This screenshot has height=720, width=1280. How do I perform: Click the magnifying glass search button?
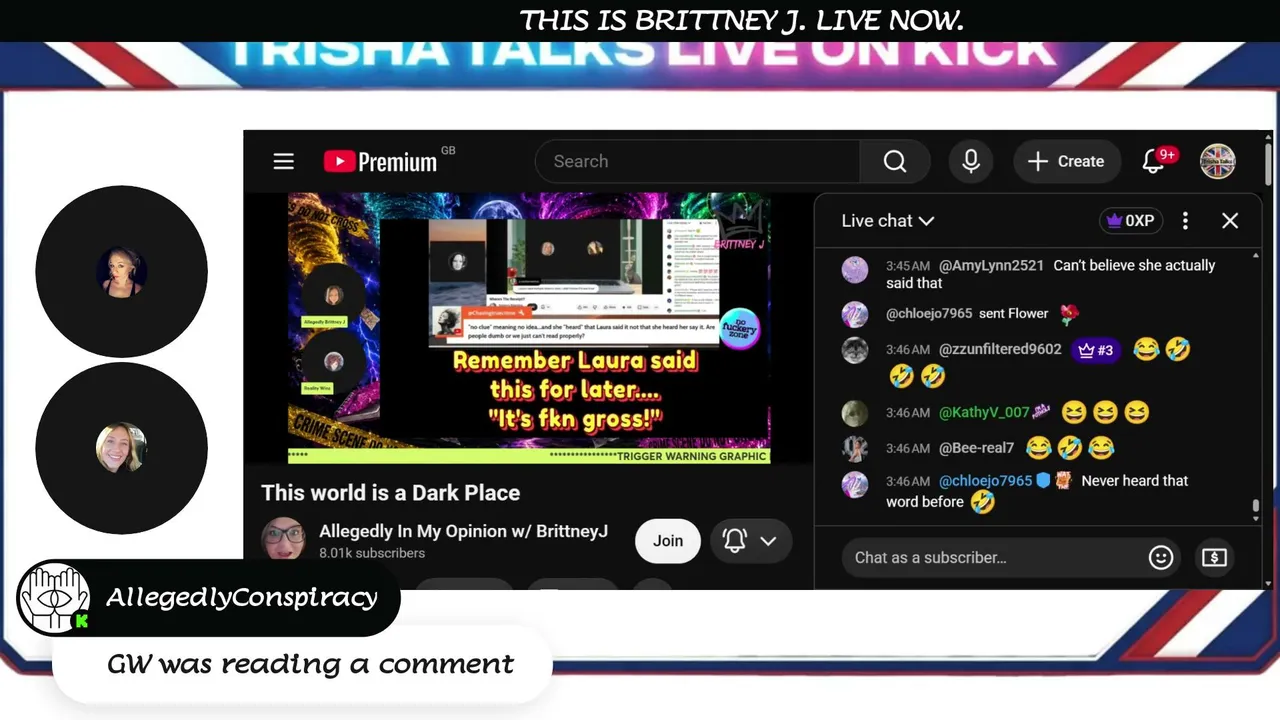click(895, 161)
